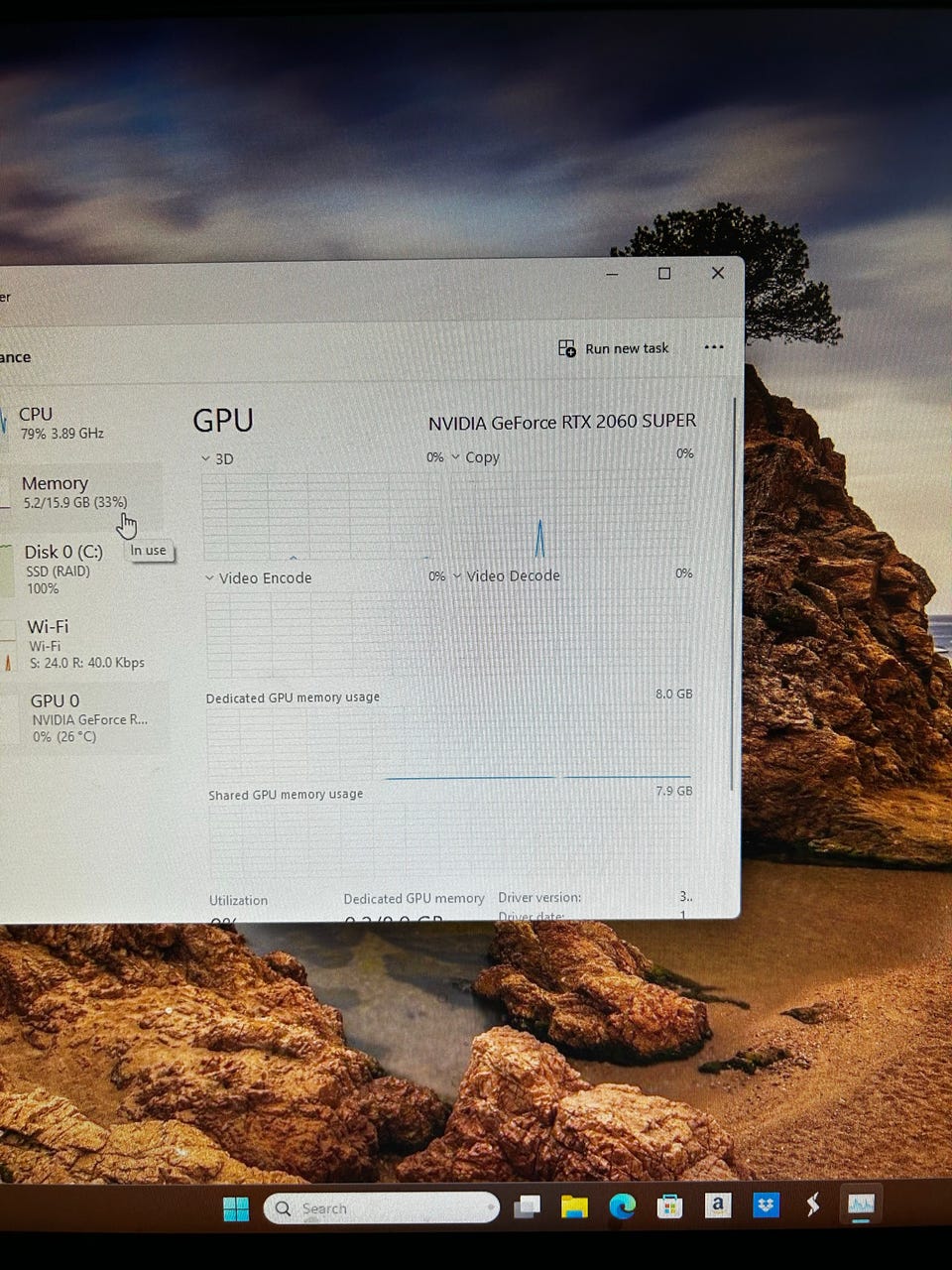Click the Copy engine graph with spike

[571, 514]
